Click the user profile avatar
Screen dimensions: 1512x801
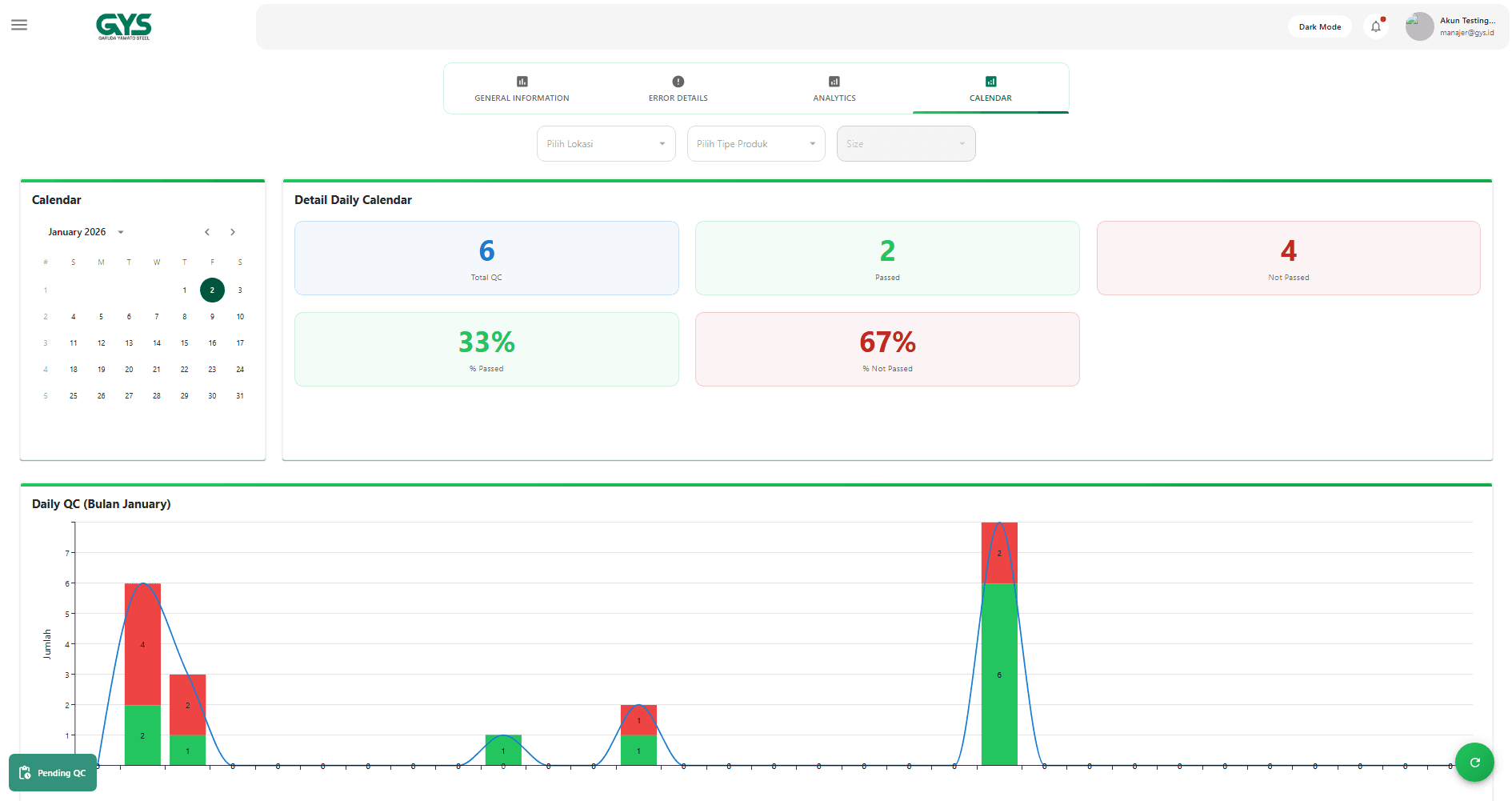(x=1419, y=26)
